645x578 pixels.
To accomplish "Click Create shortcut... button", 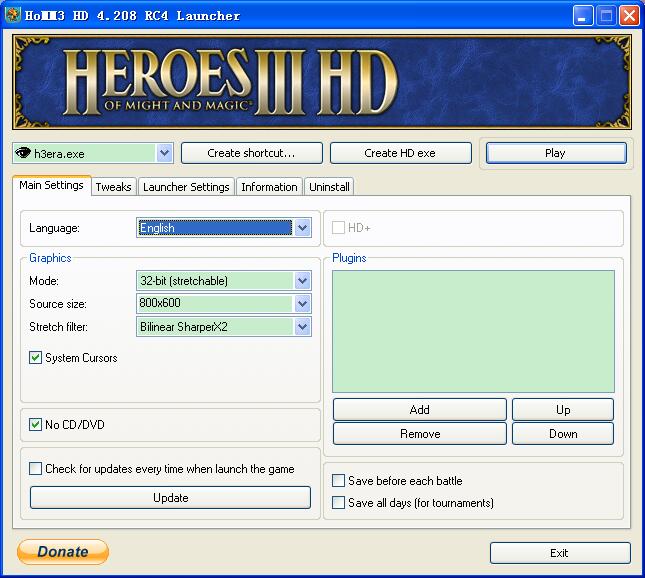I will click(251, 153).
